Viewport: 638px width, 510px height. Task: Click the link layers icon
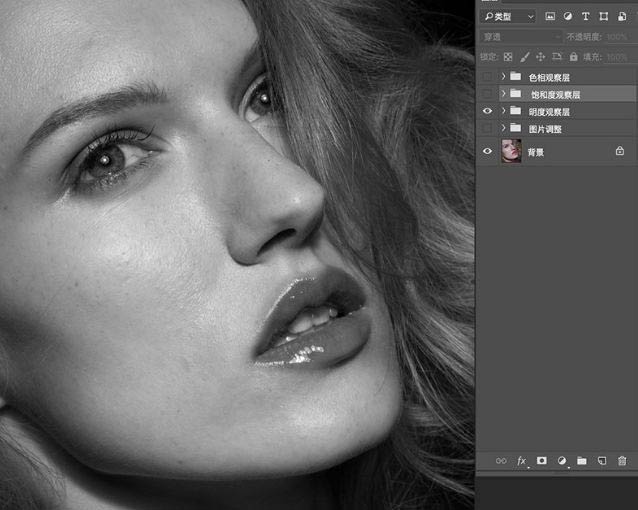coord(501,461)
